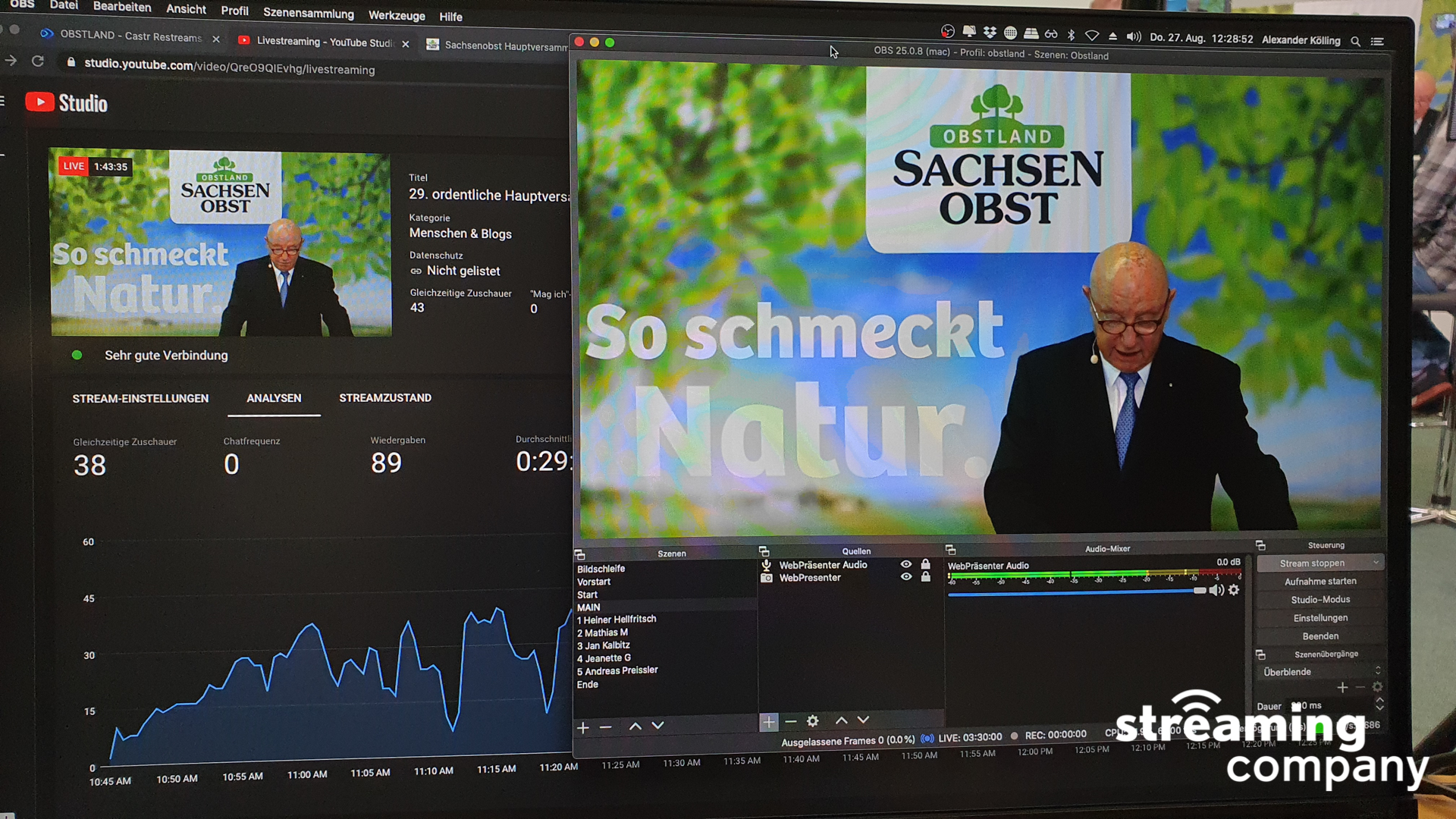Select the 1 Heiner Hellfritsch scene
Image resolution: width=1456 pixels, height=819 pixels.
tap(617, 620)
